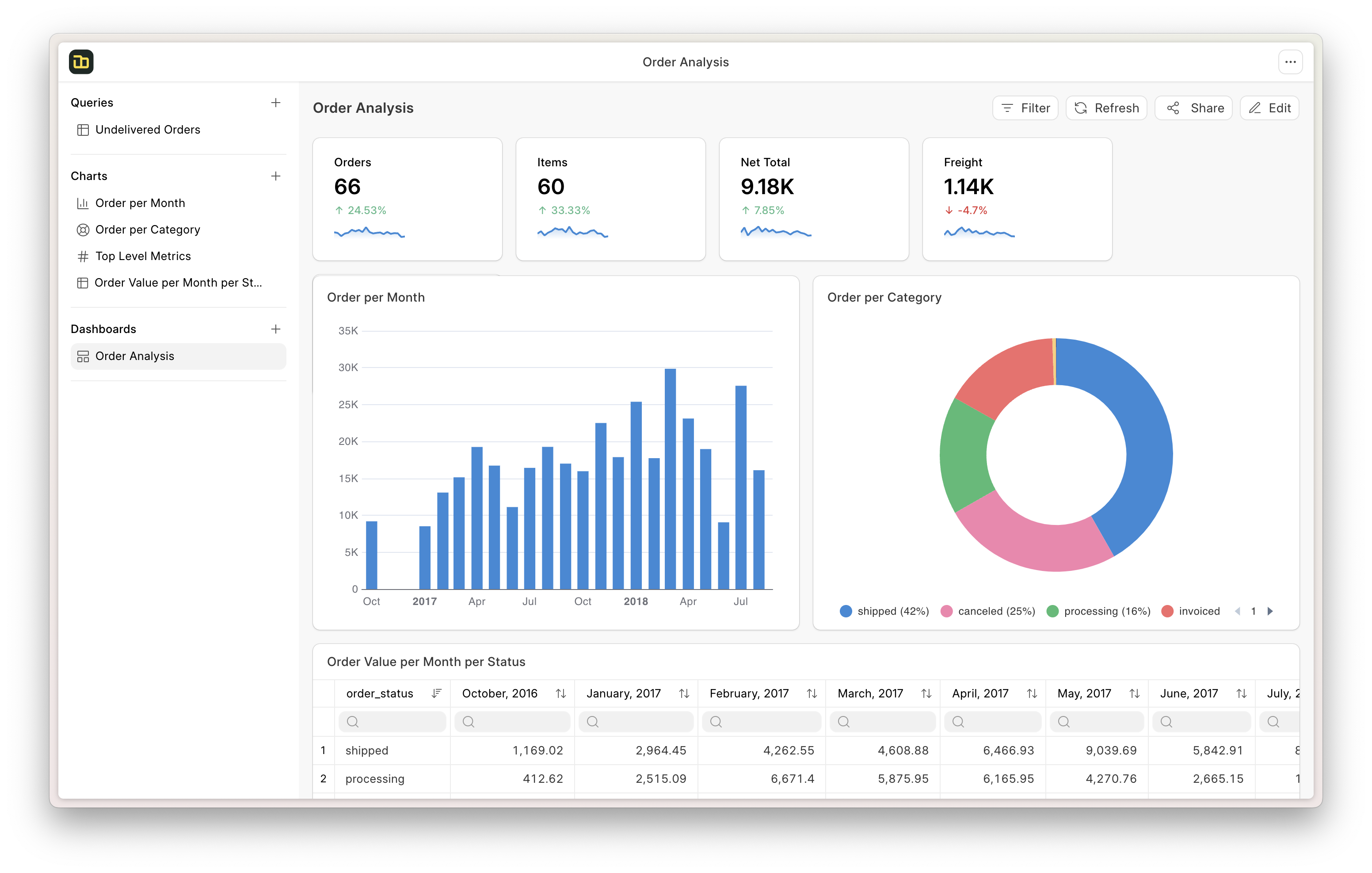The width and height of the screenshot is (1372, 873).
Task: Toggle sort order for March, 2017
Action: (926, 693)
